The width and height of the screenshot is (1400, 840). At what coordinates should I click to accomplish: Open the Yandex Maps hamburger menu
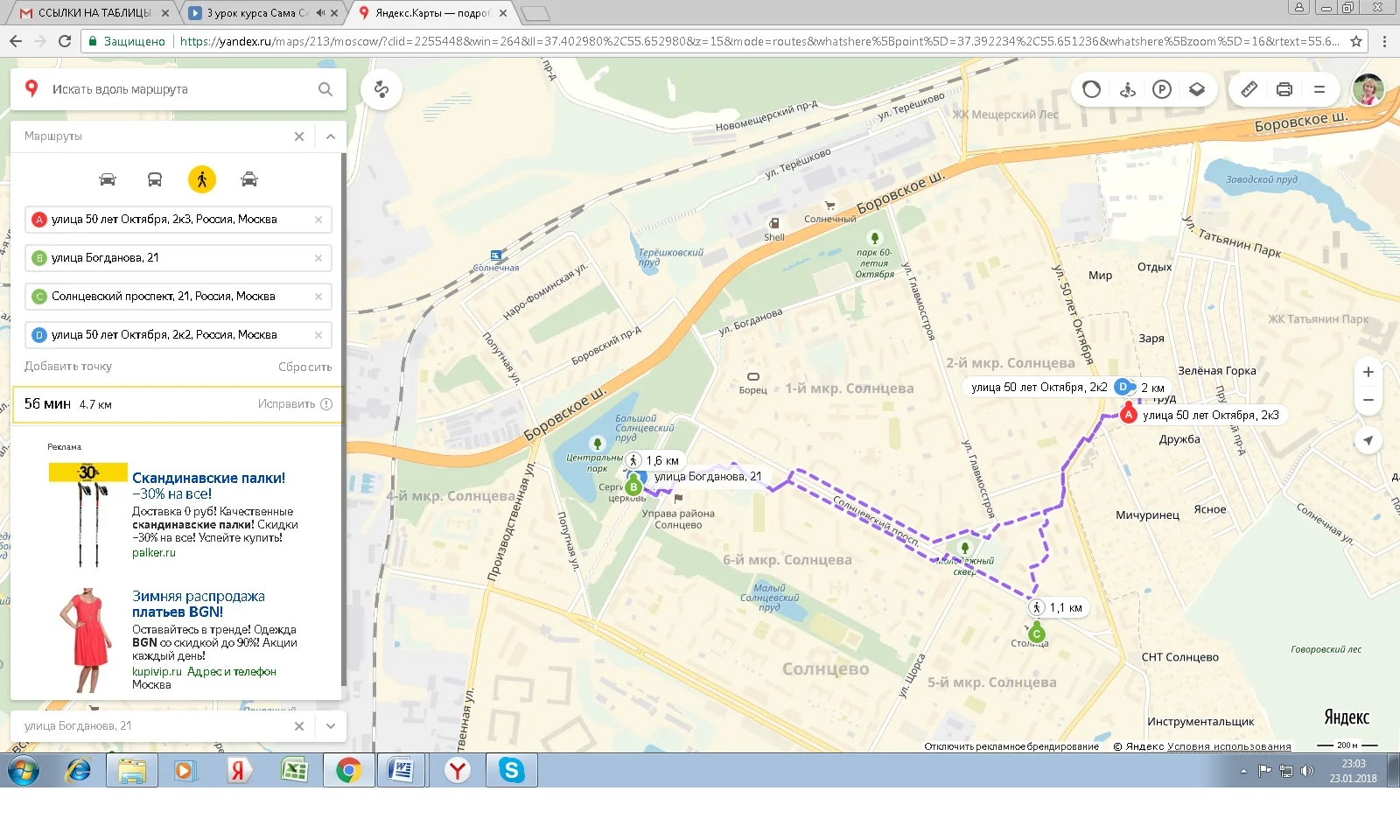1319,89
